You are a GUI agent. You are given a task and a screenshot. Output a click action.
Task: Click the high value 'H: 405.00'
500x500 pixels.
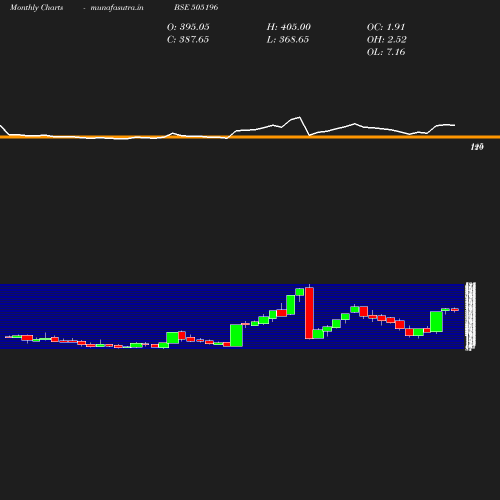click(289, 27)
